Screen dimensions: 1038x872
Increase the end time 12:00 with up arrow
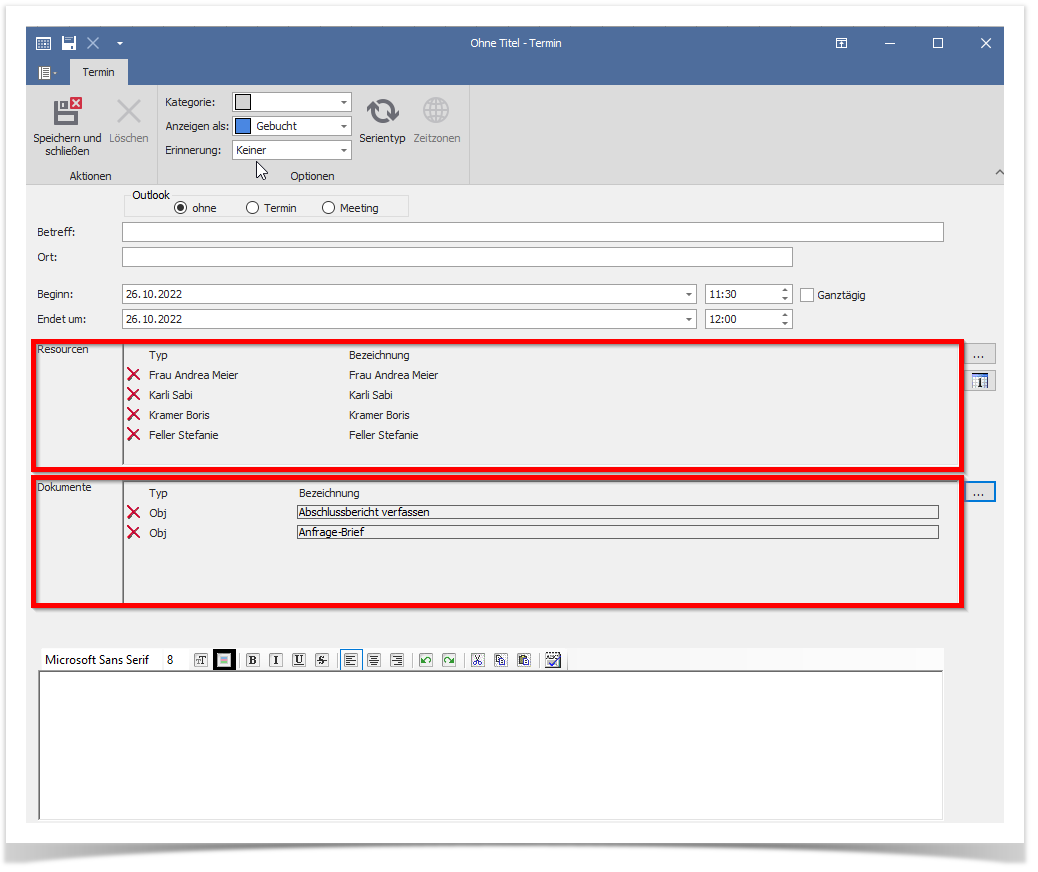click(x=785, y=315)
